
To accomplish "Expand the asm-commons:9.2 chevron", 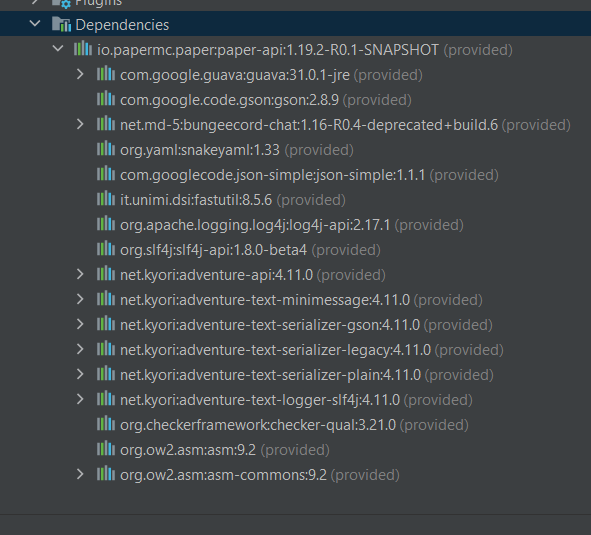I will [x=80, y=474].
